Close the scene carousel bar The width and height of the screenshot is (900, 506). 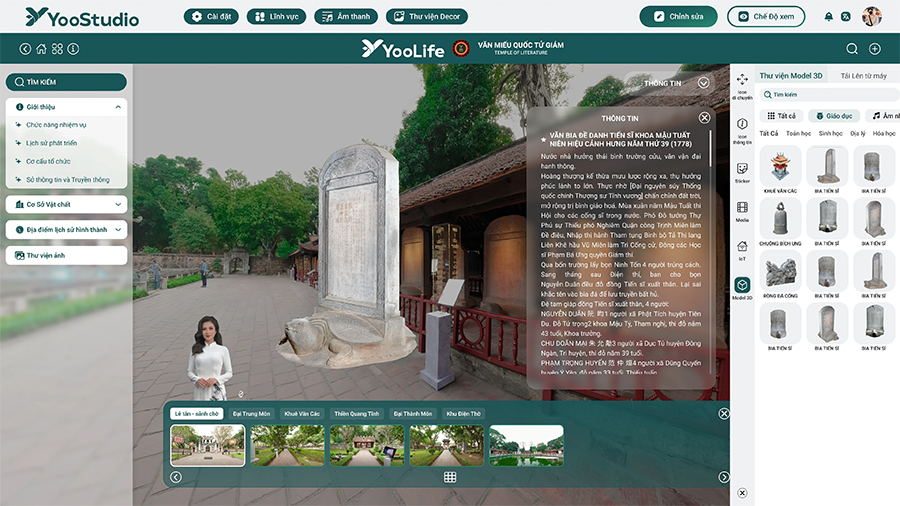tap(724, 414)
